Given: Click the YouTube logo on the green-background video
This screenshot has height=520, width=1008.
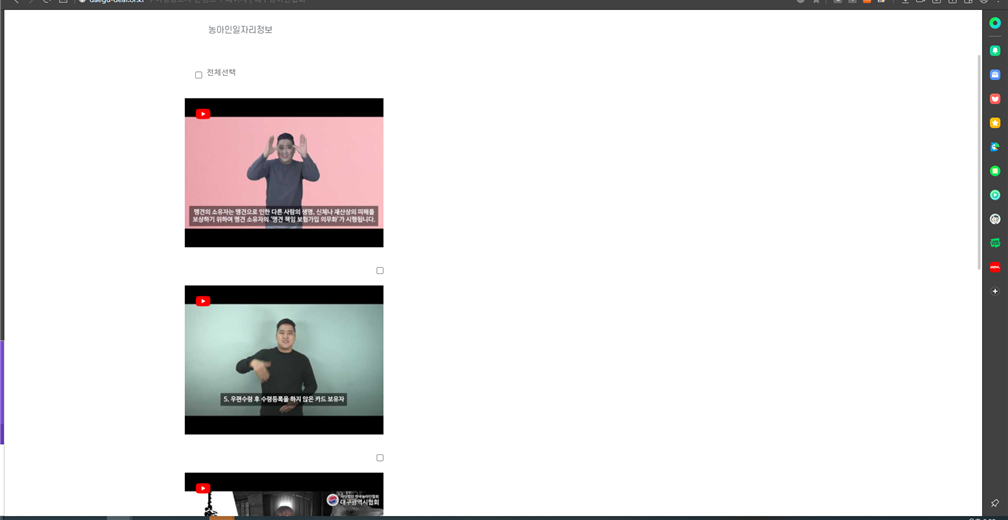Looking at the screenshot, I should (203, 301).
